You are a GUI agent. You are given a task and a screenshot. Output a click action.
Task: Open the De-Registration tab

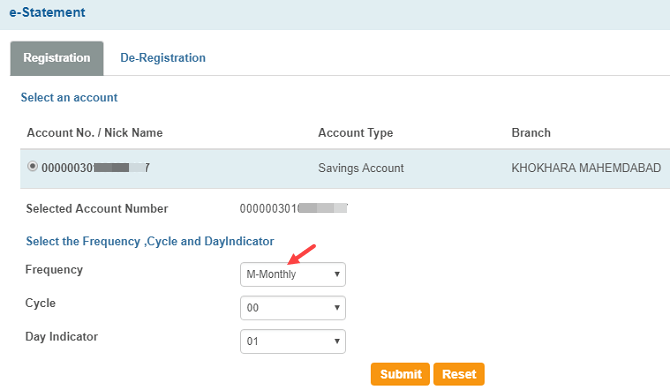(x=163, y=58)
